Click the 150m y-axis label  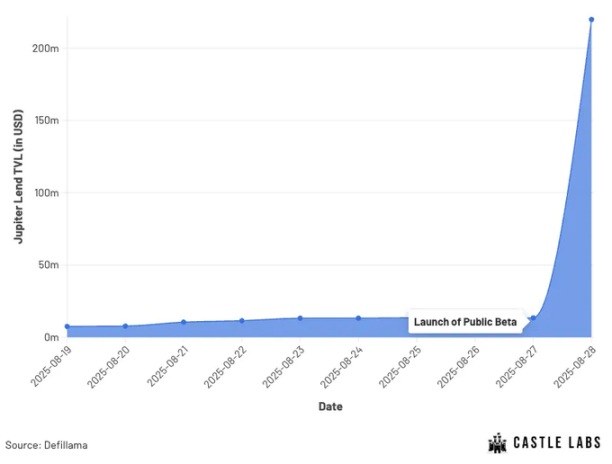[46, 120]
